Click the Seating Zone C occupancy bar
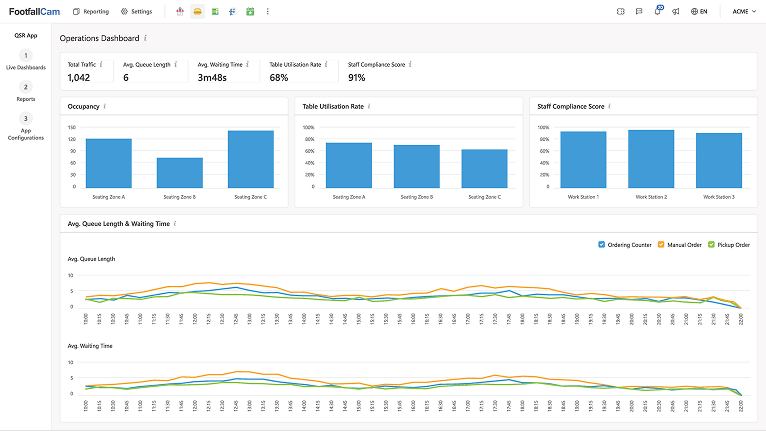 [250, 158]
